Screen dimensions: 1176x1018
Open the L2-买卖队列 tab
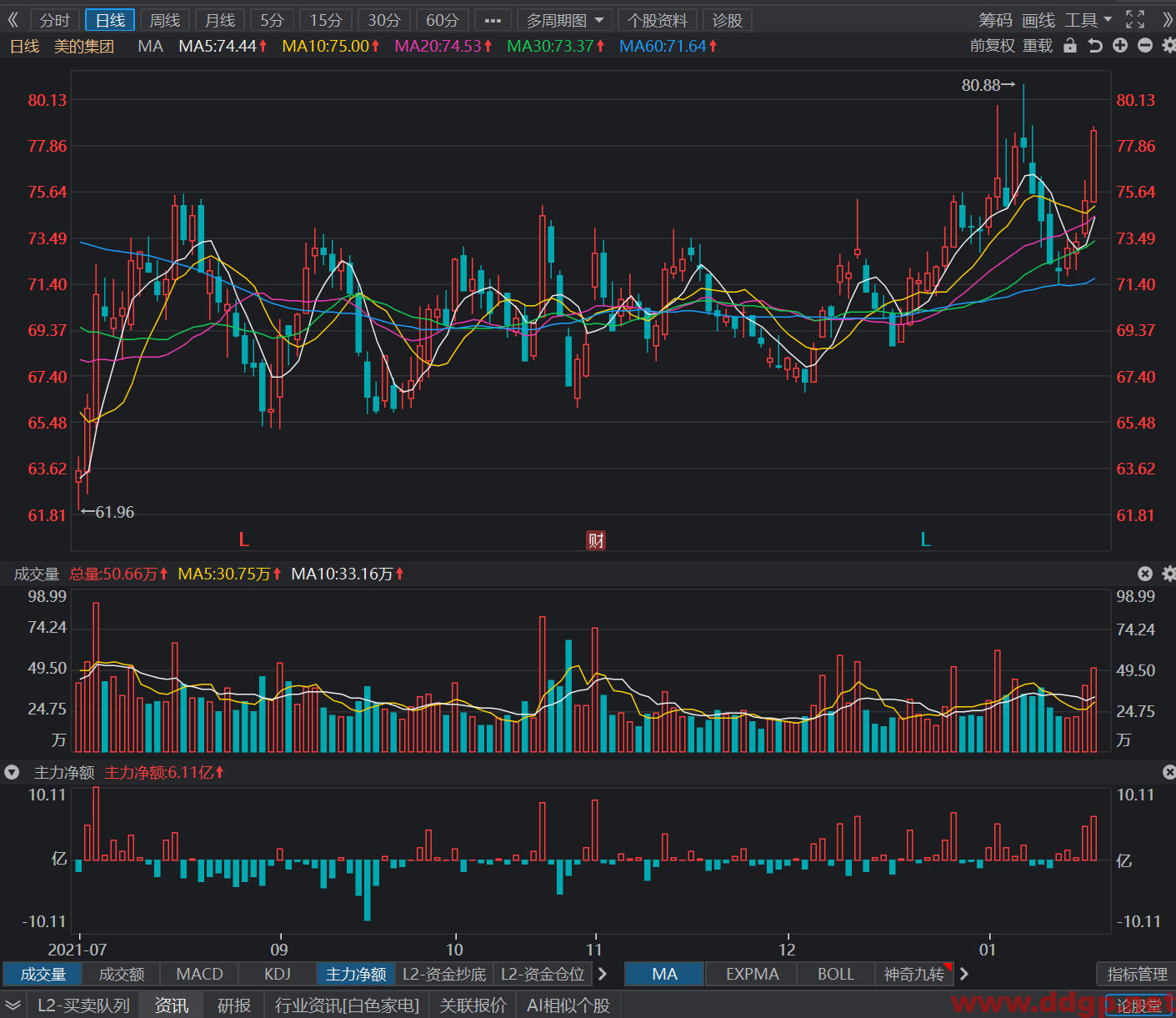tap(83, 1005)
